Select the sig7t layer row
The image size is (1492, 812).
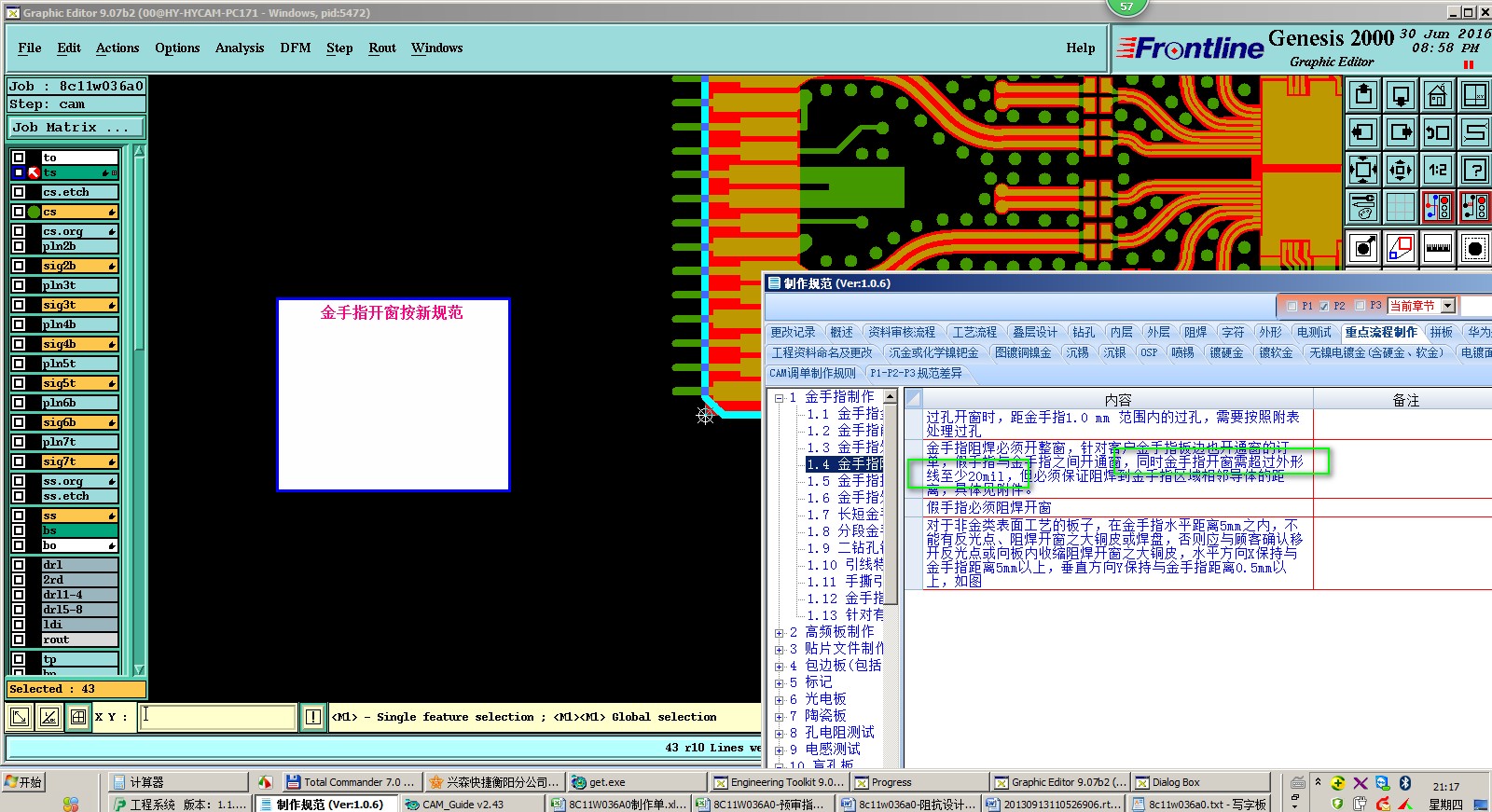coord(79,461)
